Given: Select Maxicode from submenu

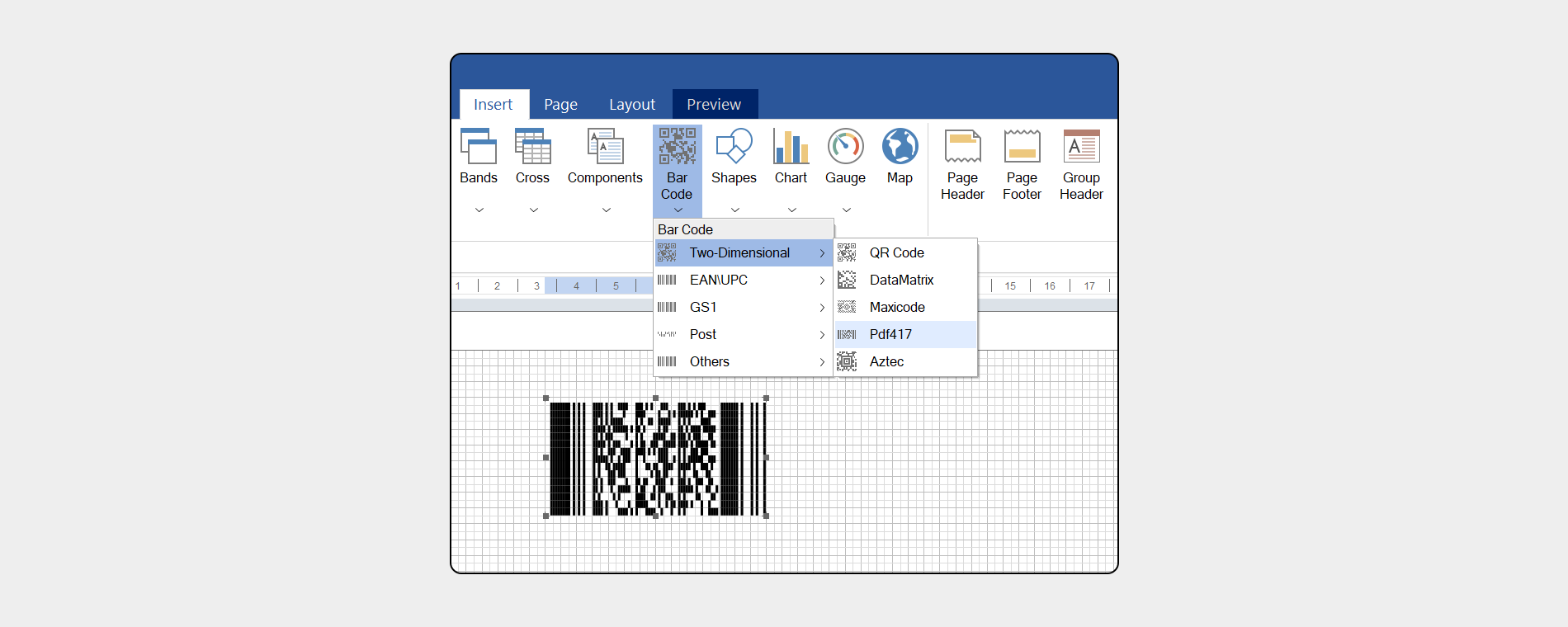Looking at the screenshot, I should pyautogui.click(x=905, y=307).
